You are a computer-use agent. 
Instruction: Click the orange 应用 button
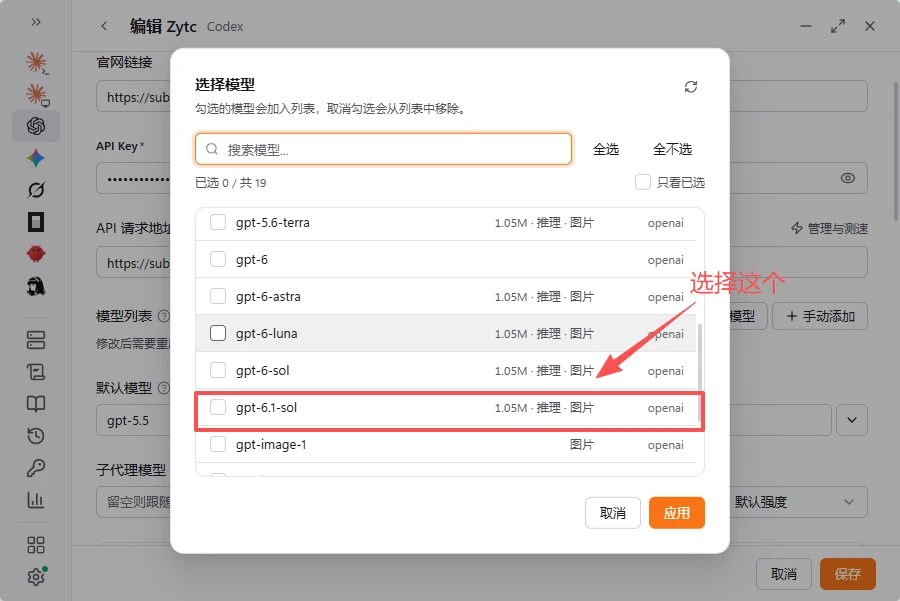[677, 513]
